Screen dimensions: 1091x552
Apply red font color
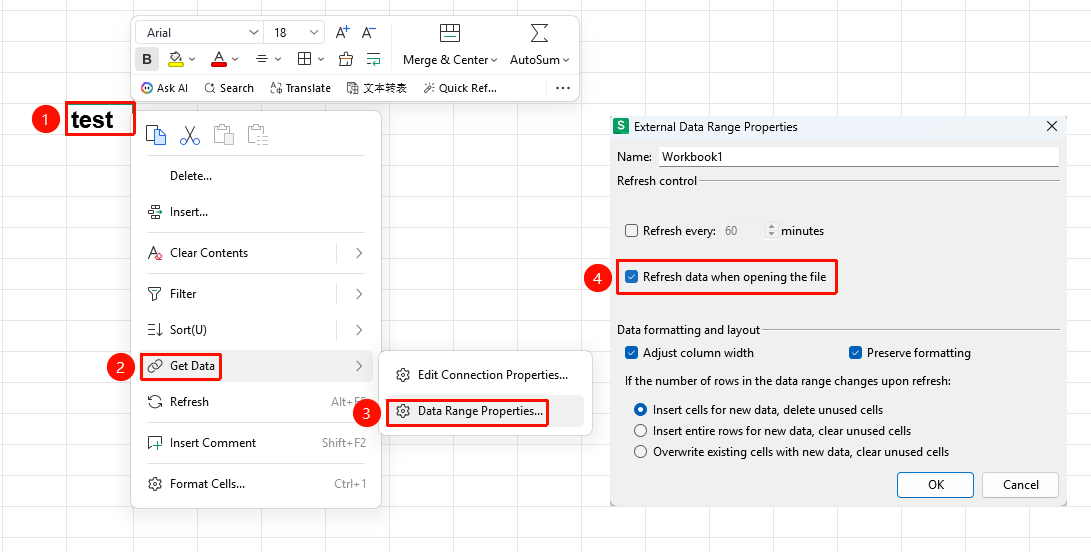(x=219, y=59)
